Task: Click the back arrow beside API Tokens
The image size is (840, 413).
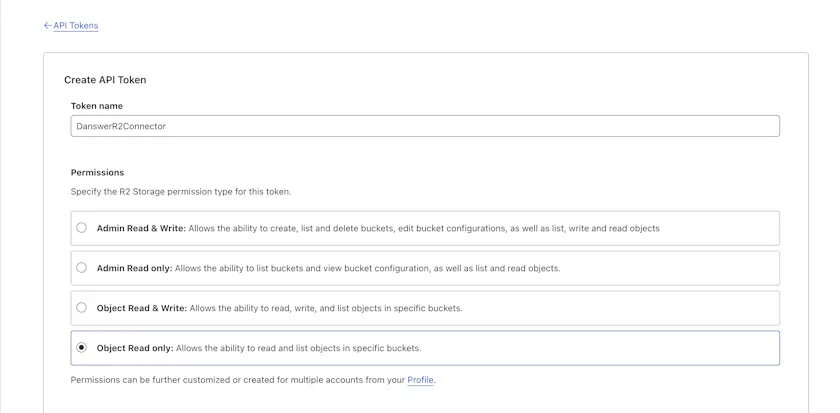Action: coord(47,26)
